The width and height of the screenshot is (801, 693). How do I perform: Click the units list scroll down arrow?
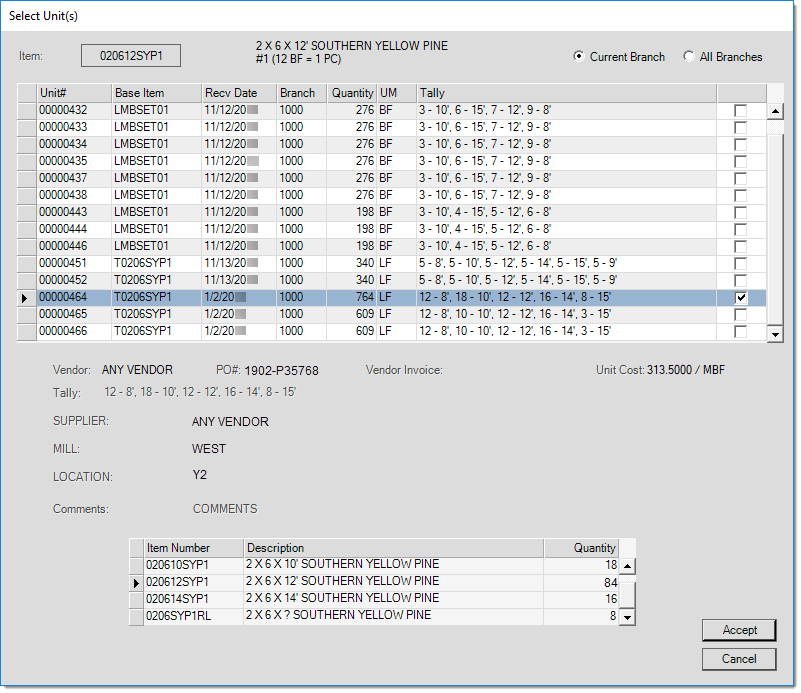775,334
